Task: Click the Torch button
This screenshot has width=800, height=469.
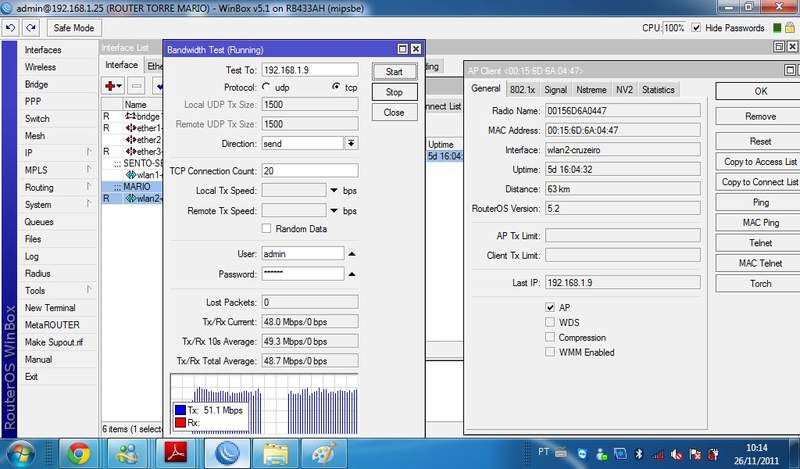Action: point(760,283)
